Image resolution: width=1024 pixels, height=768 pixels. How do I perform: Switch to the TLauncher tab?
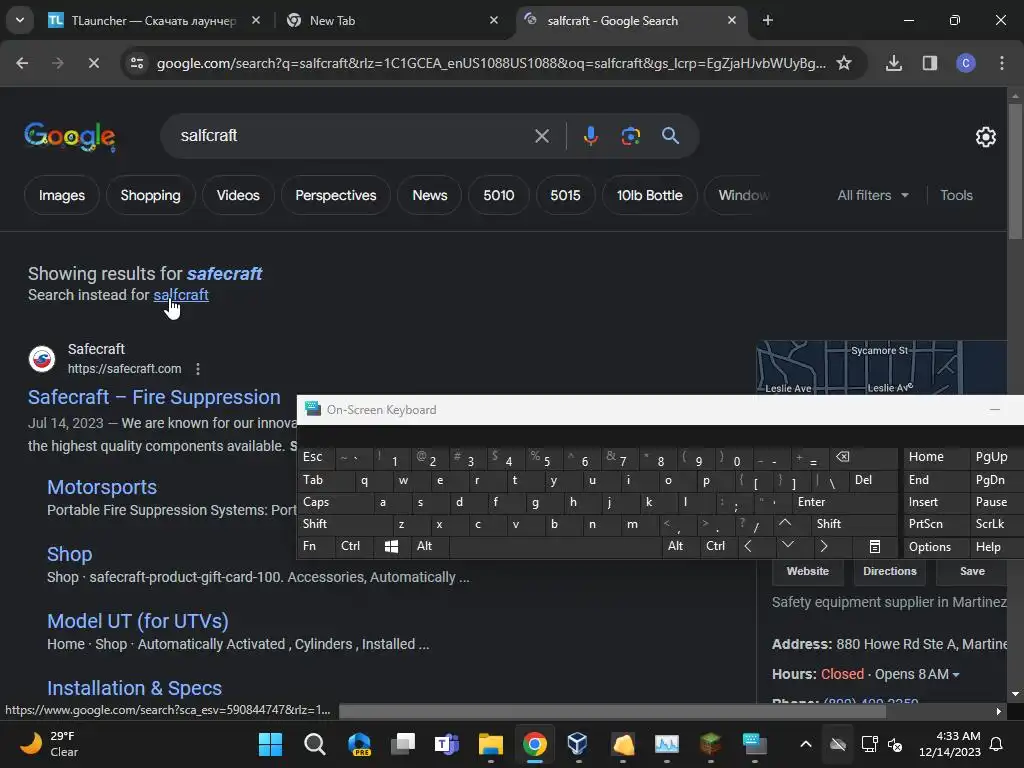pyautogui.click(x=154, y=21)
